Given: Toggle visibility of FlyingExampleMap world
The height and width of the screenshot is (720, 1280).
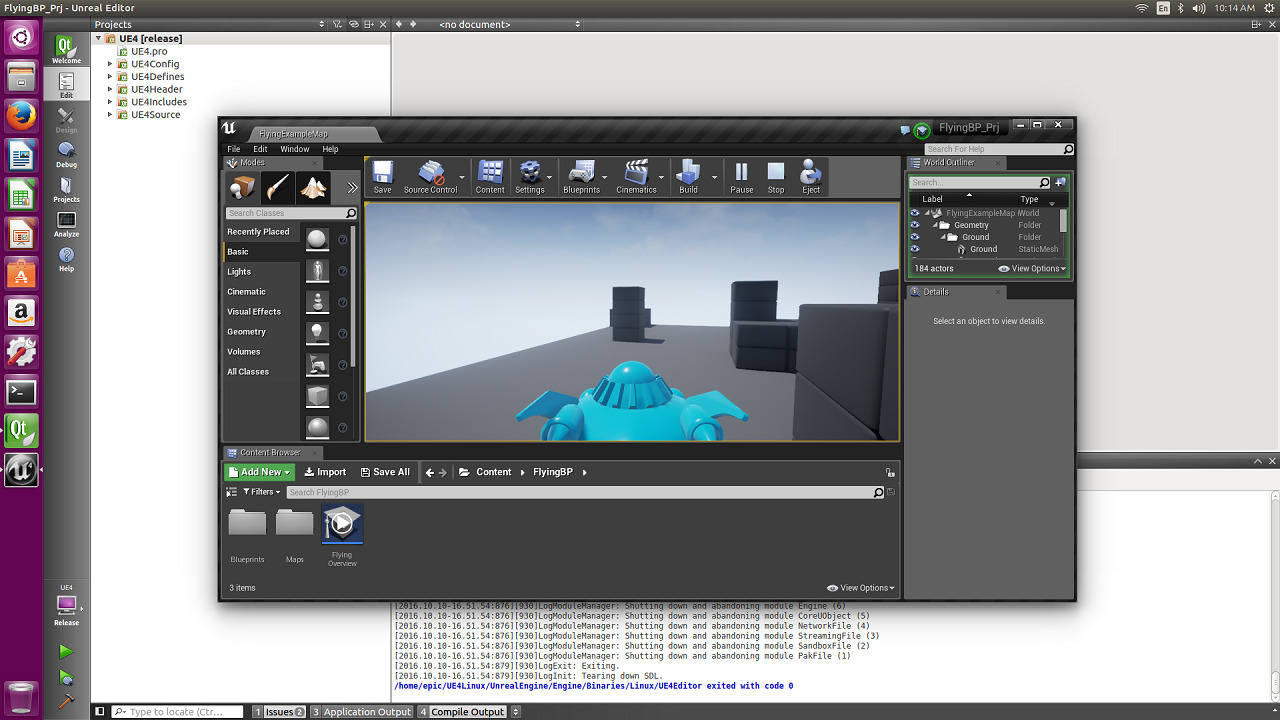Looking at the screenshot, I should point(914,213).
